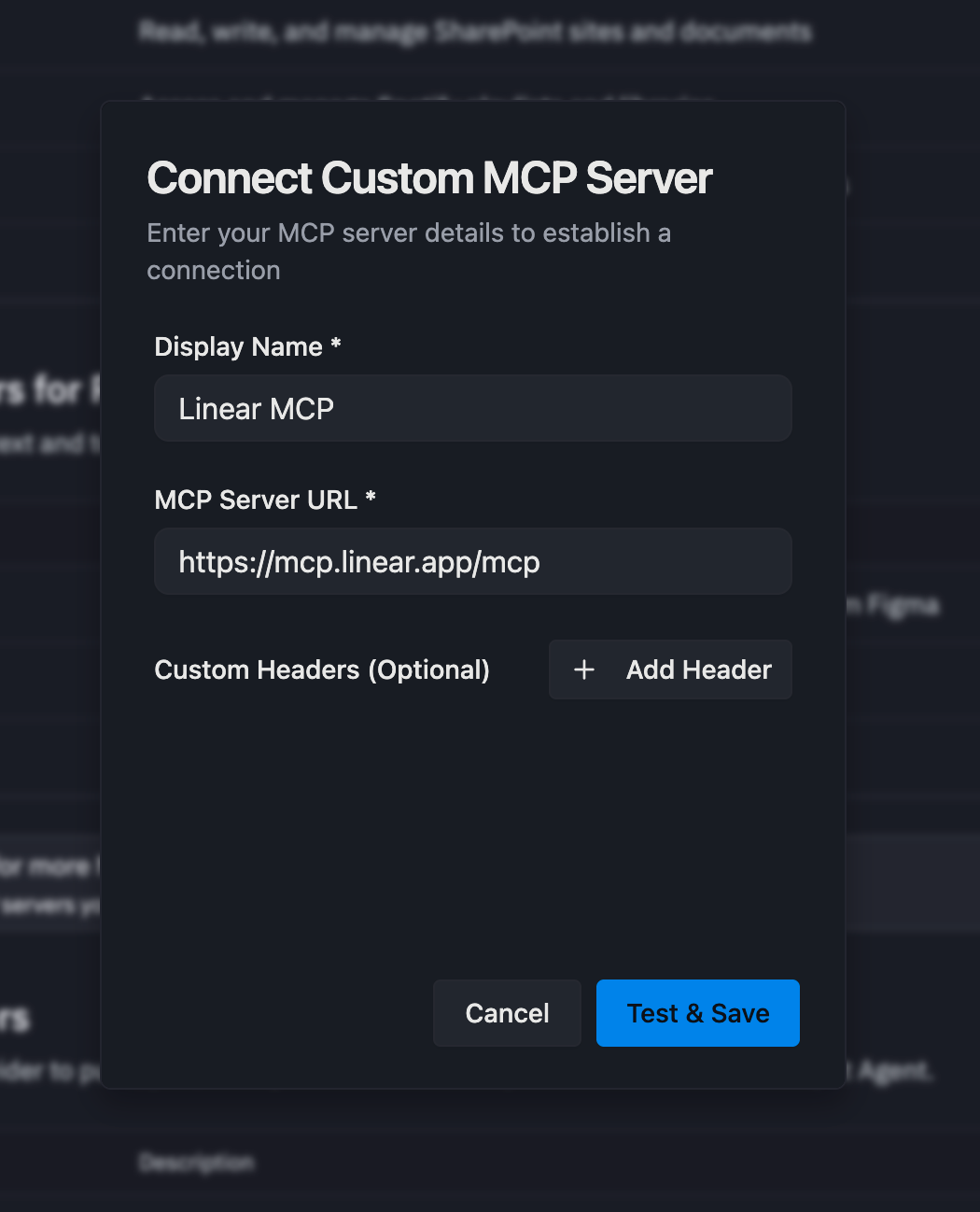Click the empty area below Custom Headers

[473, 822]
